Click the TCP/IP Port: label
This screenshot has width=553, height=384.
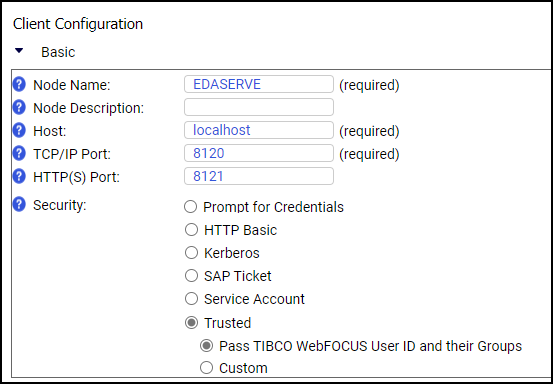tap(72, 154)
